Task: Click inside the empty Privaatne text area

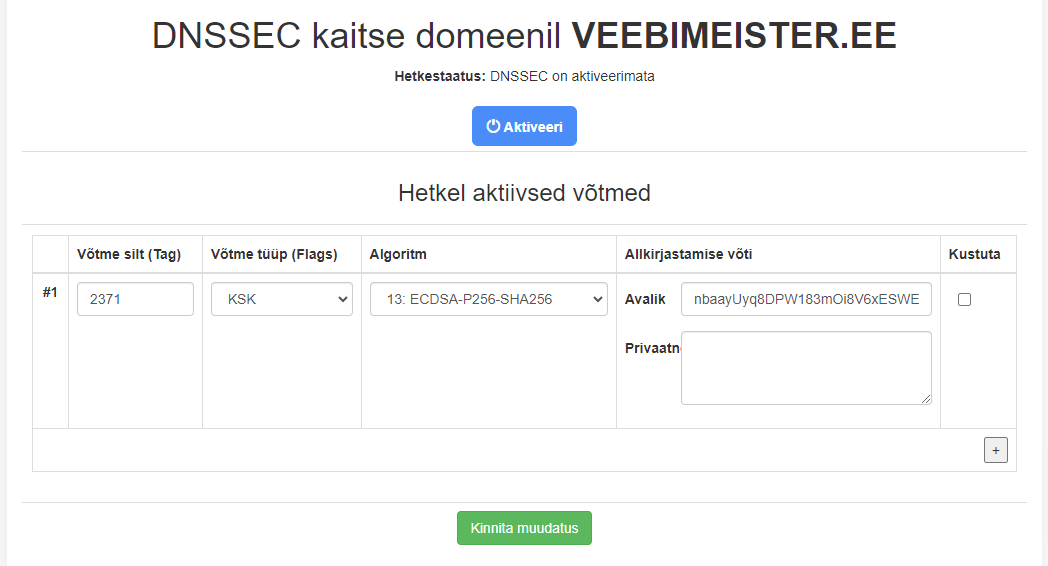Action: pyautogui.click(x=805, y=367)
